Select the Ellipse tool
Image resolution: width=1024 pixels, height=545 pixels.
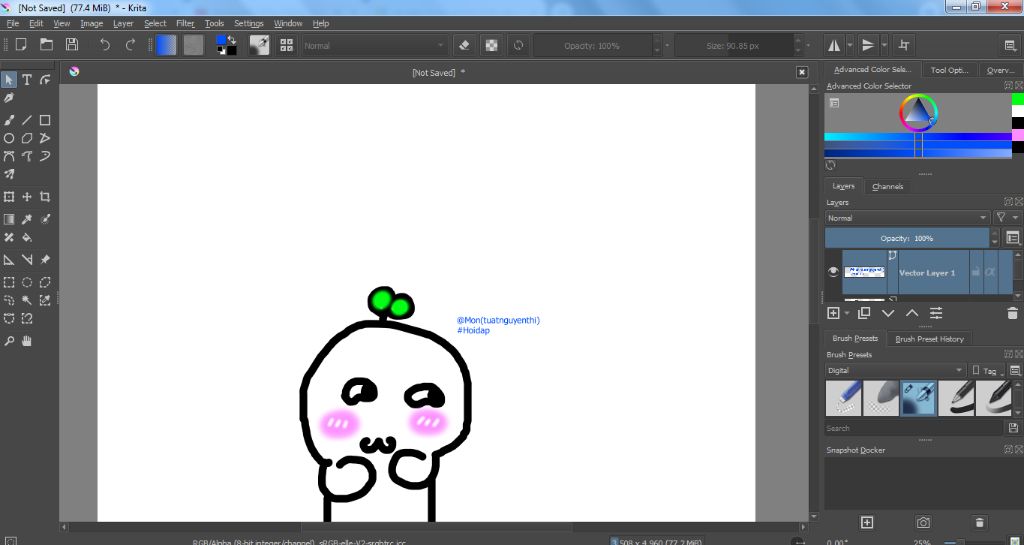(x=8, y=138)
